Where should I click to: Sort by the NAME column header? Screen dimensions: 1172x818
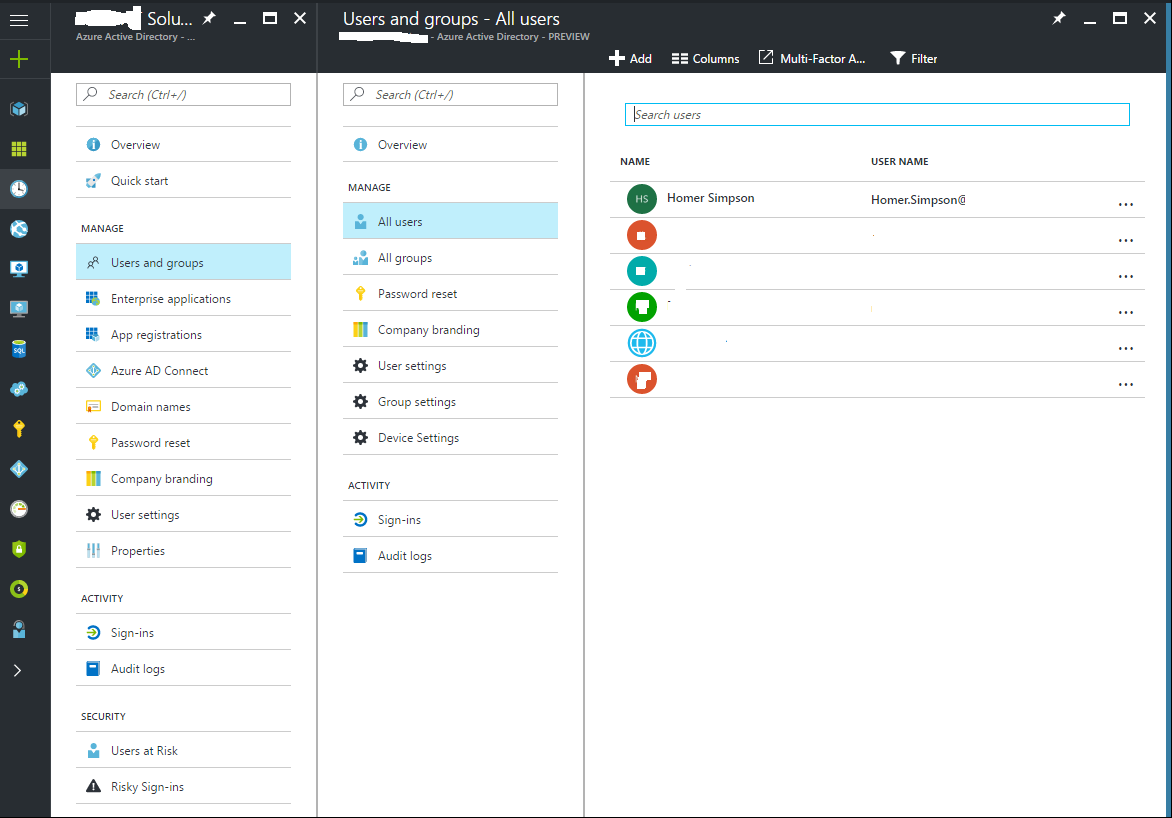pos(635,161)
